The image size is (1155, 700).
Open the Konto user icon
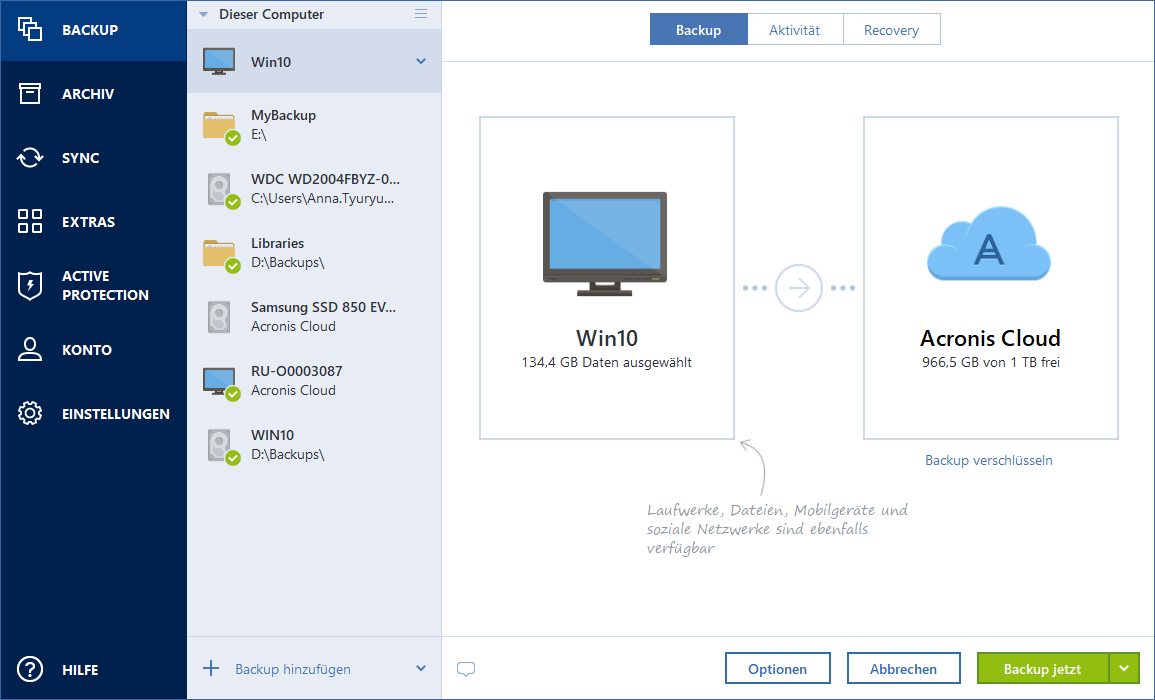click(30, 350)
